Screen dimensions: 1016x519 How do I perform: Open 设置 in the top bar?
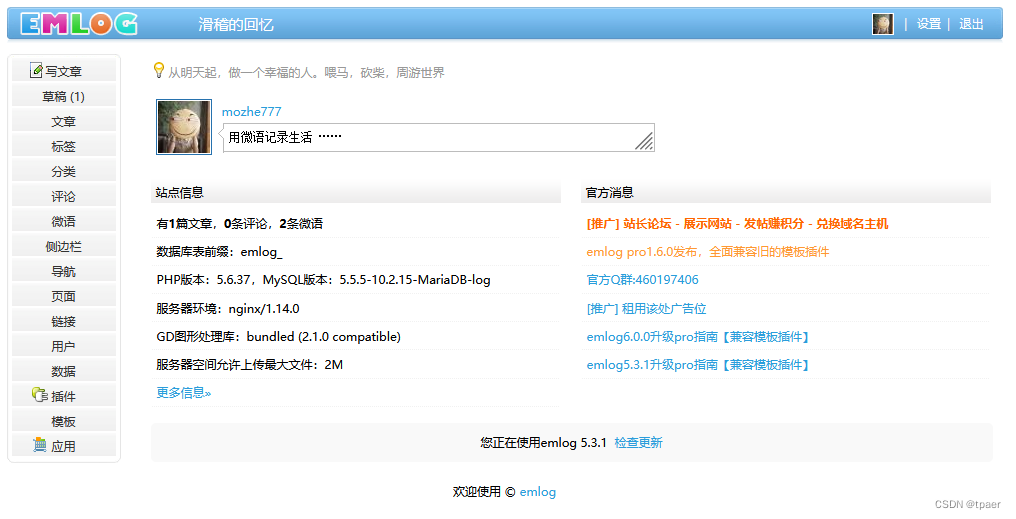(929, 24)
